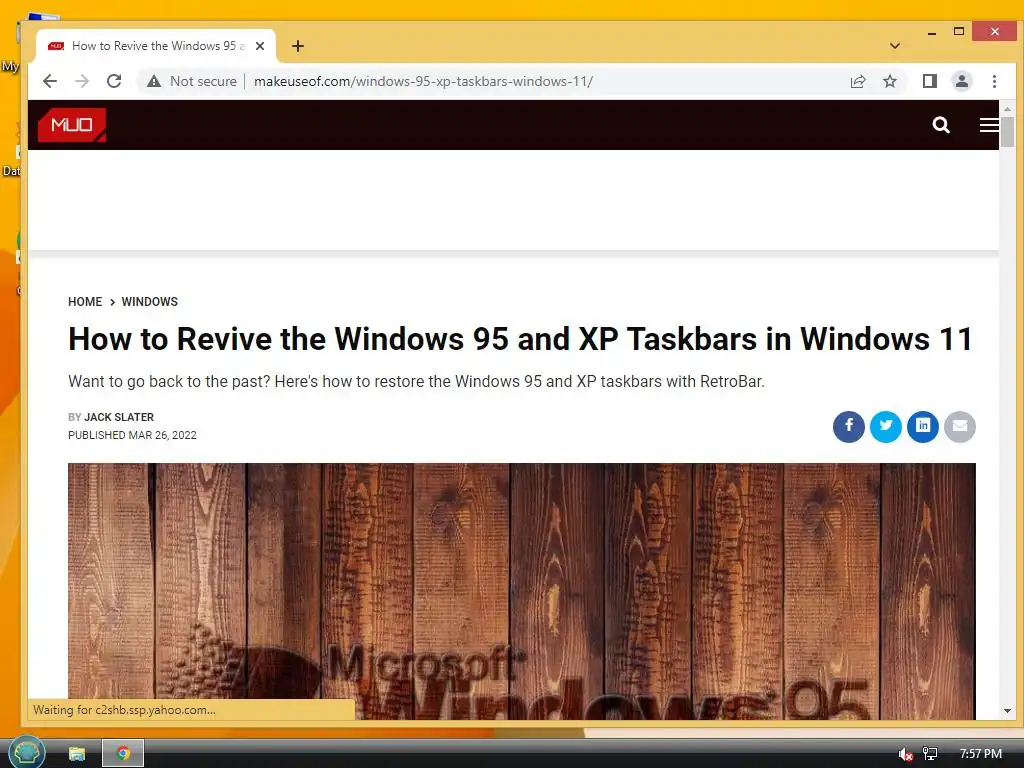Click the Chrome taskbar button
The width and height of the screenshot is (1024, 768).
tap(123, 754)
